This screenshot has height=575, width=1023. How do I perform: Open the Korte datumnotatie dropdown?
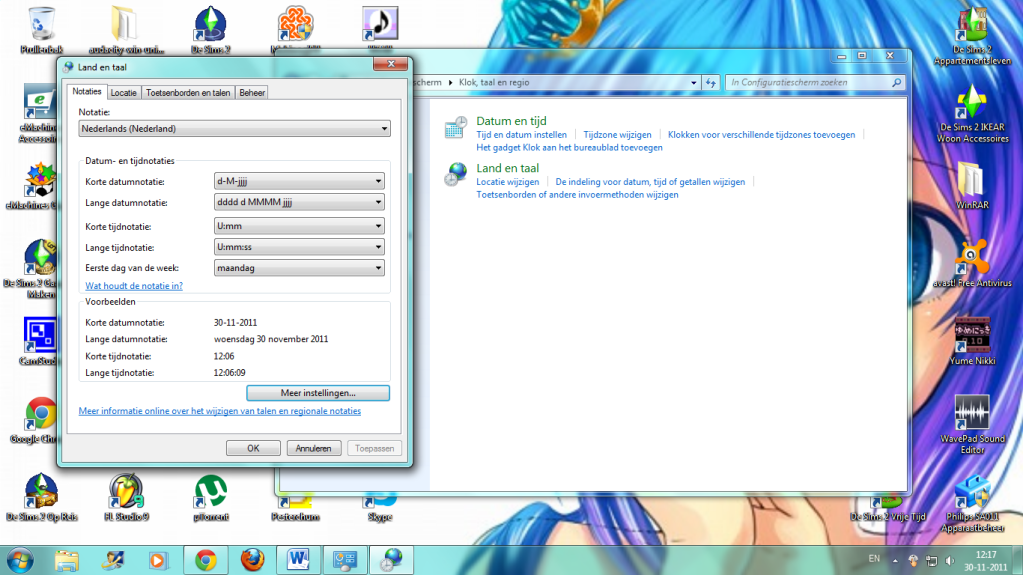pos(300,181)
